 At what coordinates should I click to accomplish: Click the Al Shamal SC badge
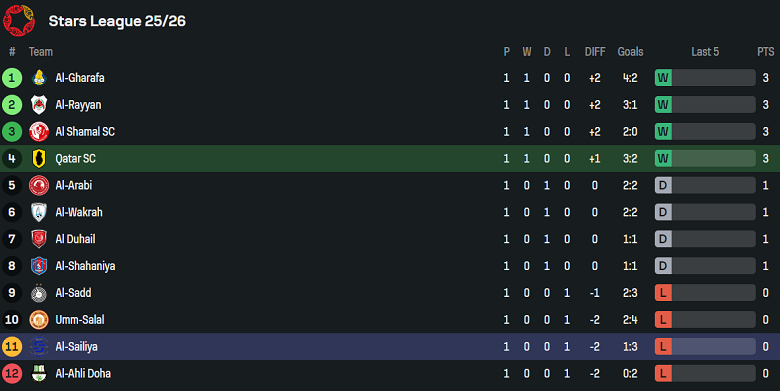tap(39, 131)
